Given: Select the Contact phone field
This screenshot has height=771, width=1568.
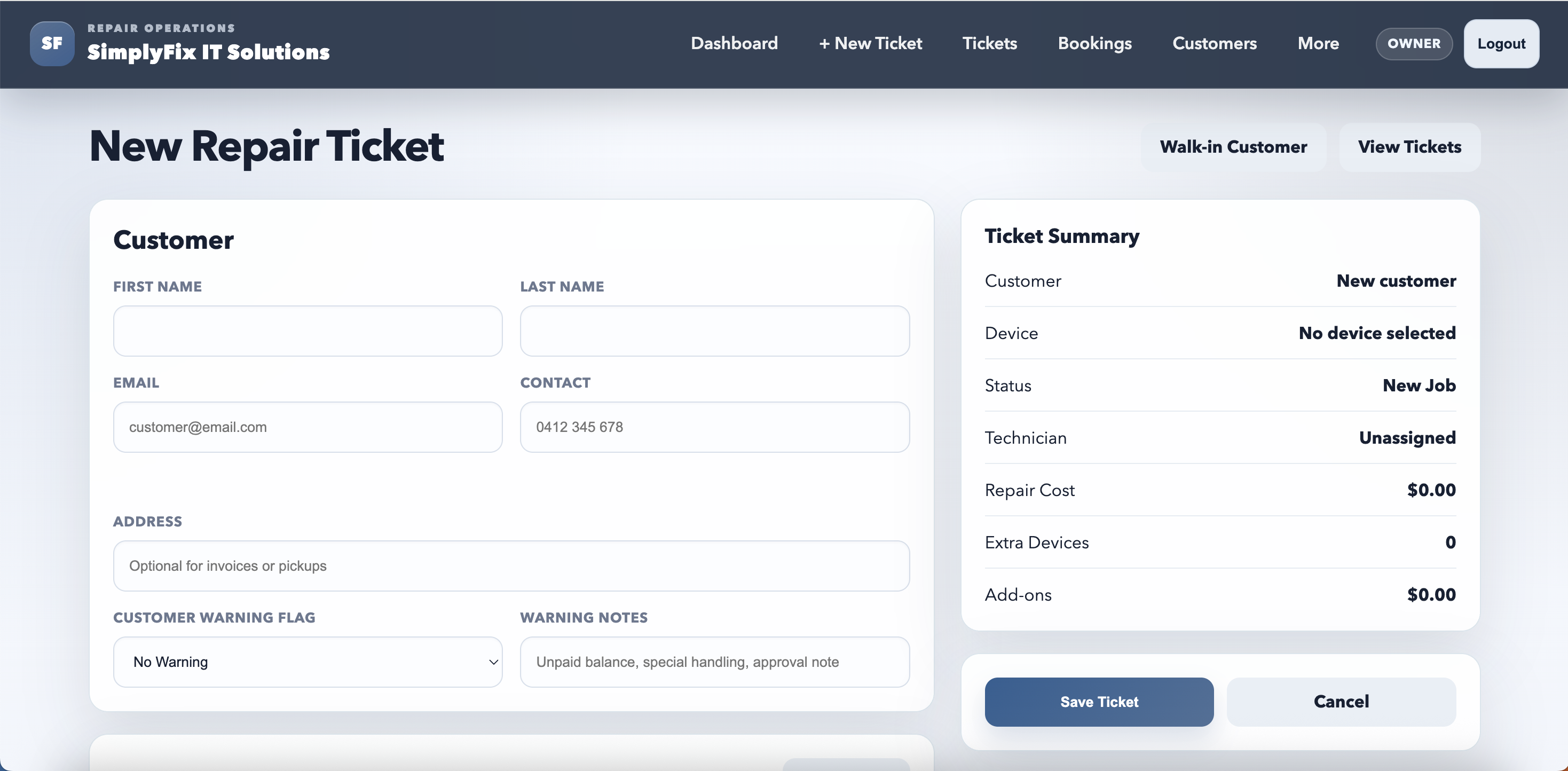Looking at the screenshot, I should [714, 427].
